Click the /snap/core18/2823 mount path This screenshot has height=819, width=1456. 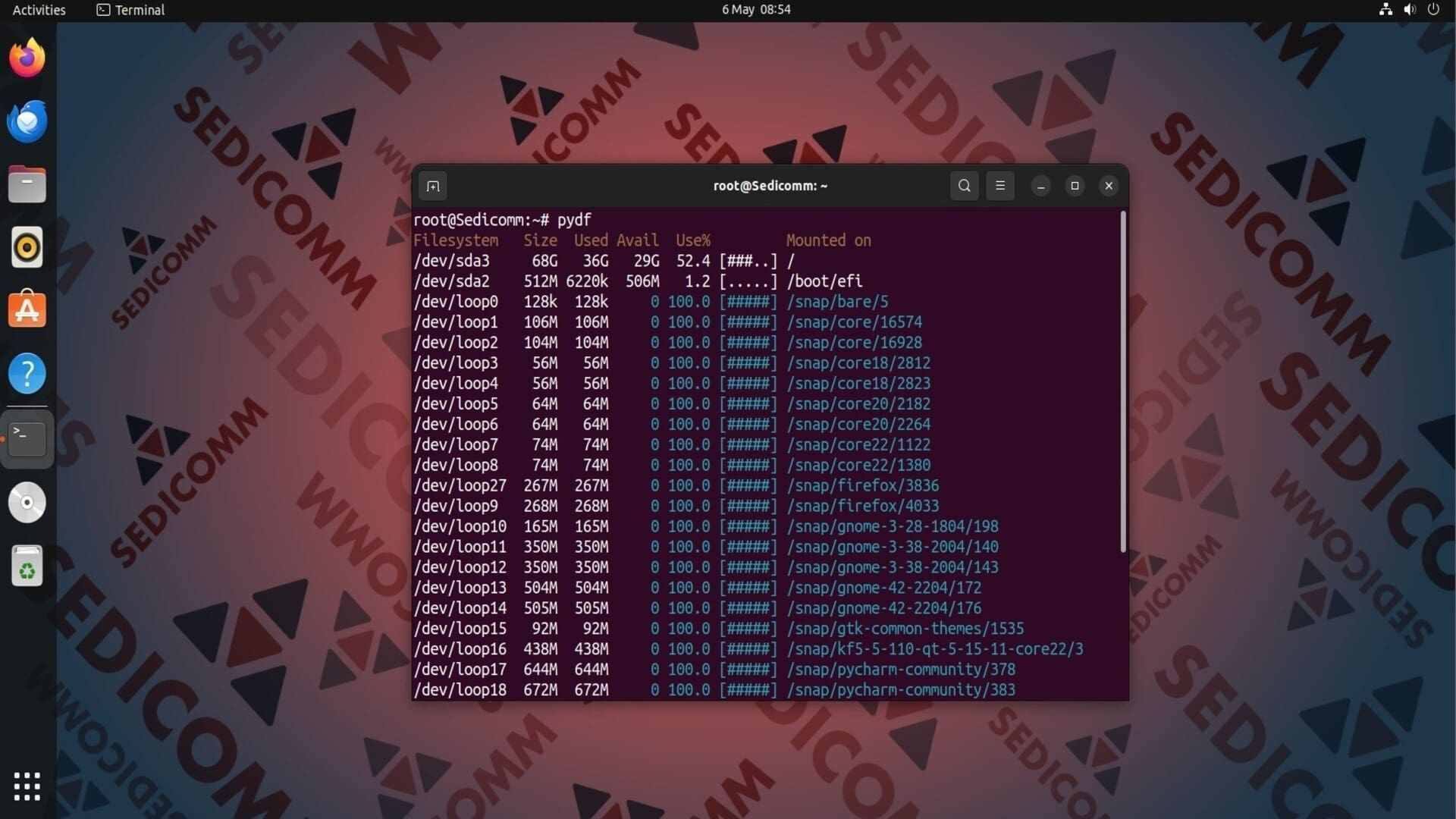point(858,384)
